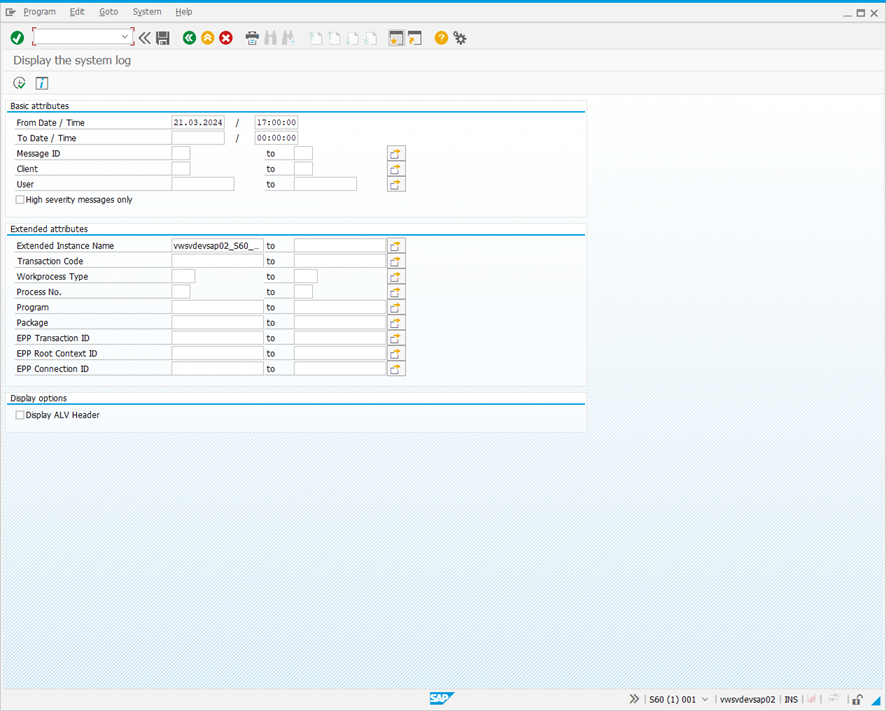Click the green Back arrow icon

tap(189, 38)
